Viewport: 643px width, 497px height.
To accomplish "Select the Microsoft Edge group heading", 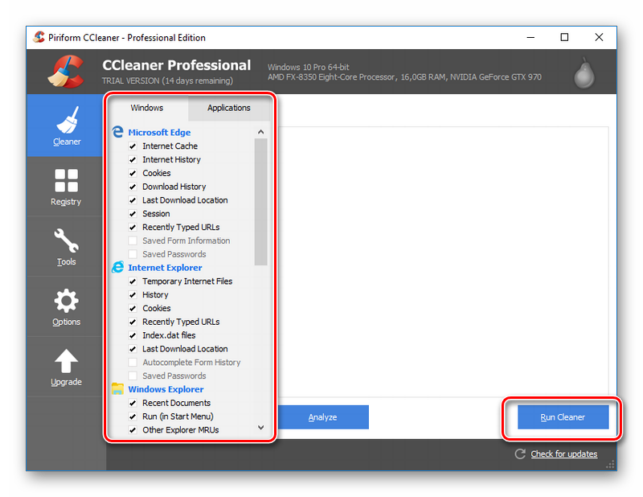I will click(x=159, y=132).
